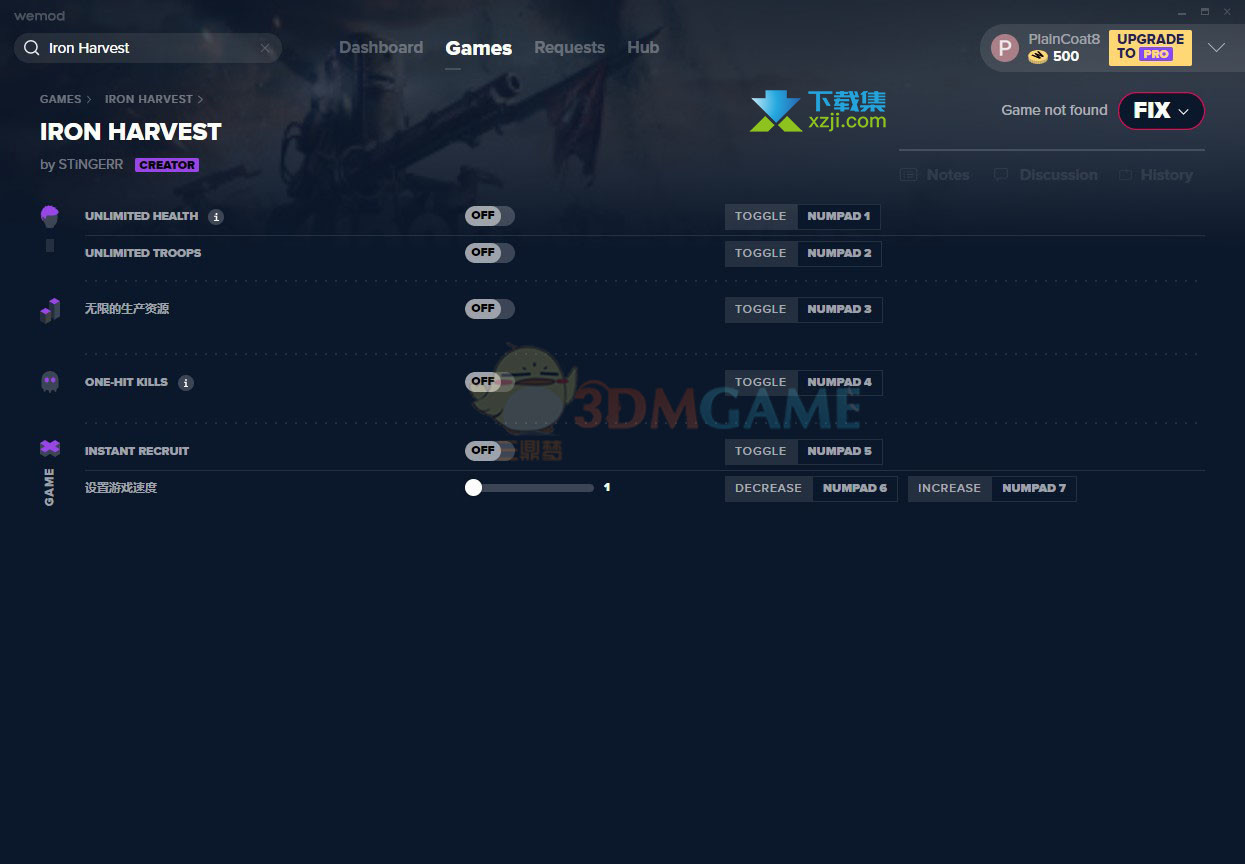Click the purple helmet player category icon
The width and height of the screenshot is (1245, 864).
click(50, 215)
